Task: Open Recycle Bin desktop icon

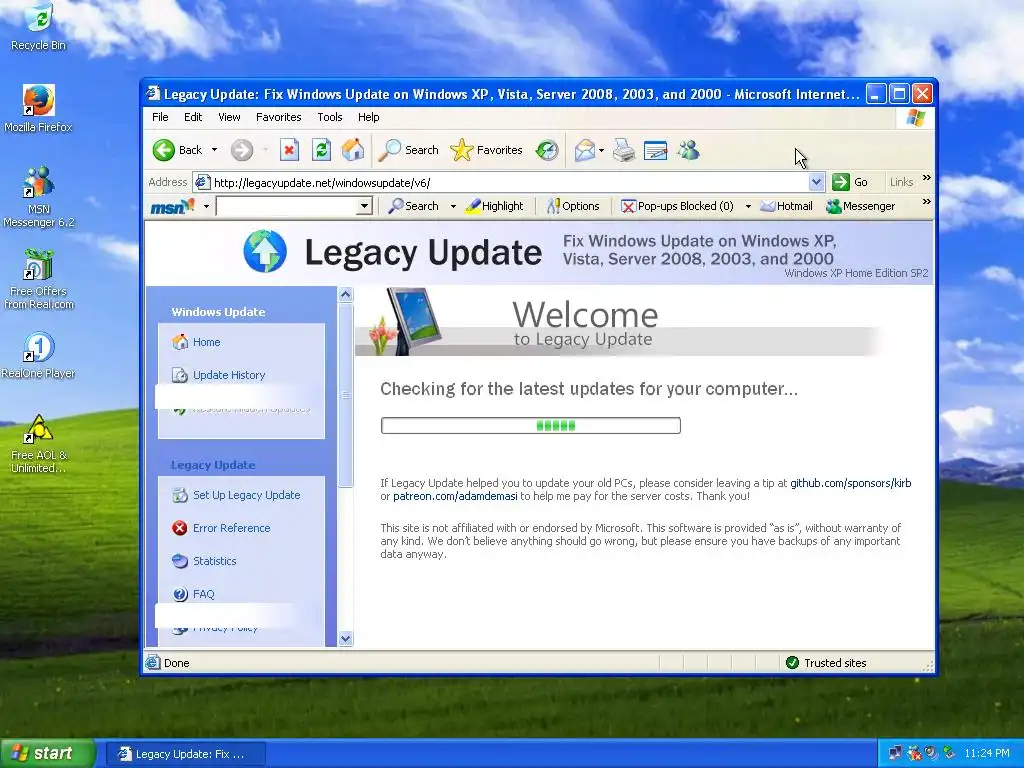Action: (x=39, y=27)
